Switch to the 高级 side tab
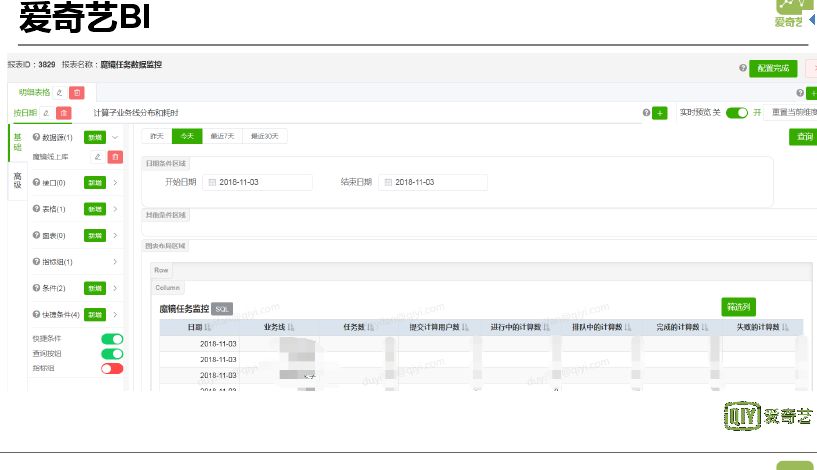 click(x=18, y=180)
